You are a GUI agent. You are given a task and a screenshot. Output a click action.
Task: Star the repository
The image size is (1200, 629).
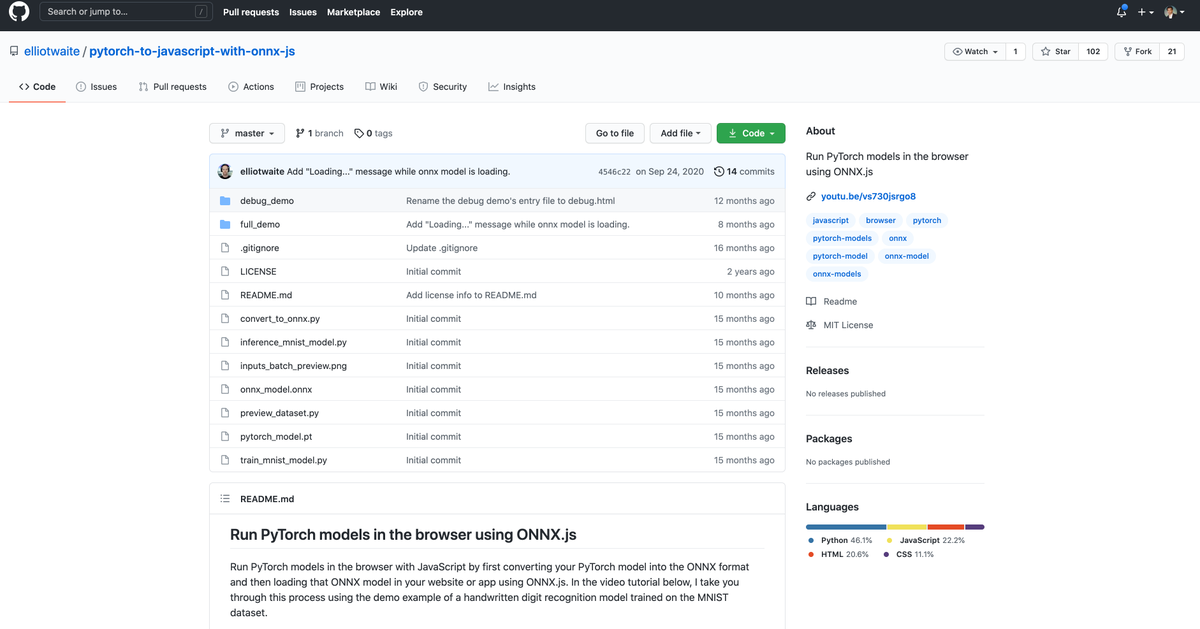1055,50
